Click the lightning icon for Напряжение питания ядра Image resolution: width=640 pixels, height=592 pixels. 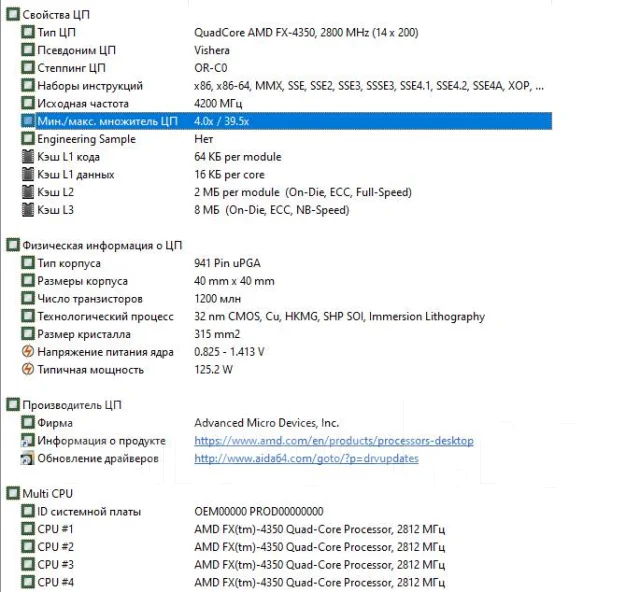(28, 352)
